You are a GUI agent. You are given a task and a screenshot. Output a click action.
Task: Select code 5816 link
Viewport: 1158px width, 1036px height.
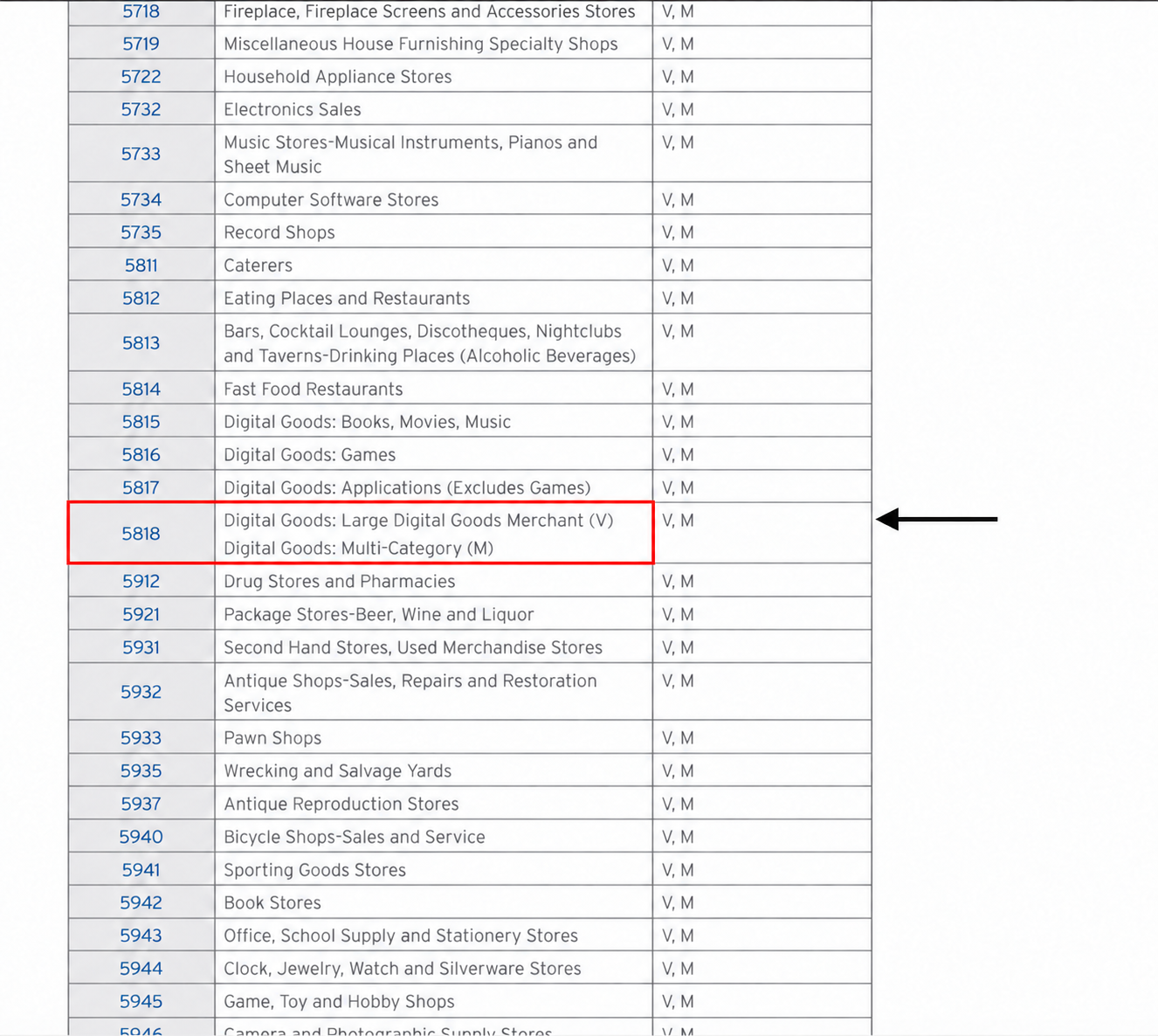tap(141, 455)
